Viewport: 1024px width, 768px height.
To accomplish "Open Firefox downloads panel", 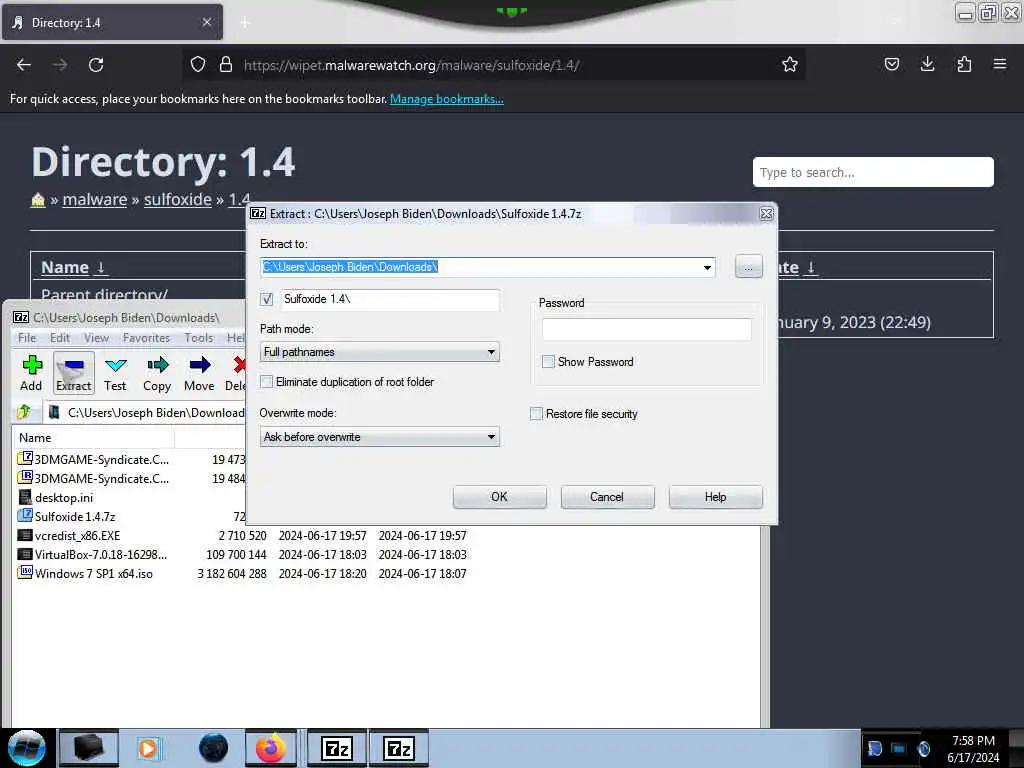I will [927, 64].
